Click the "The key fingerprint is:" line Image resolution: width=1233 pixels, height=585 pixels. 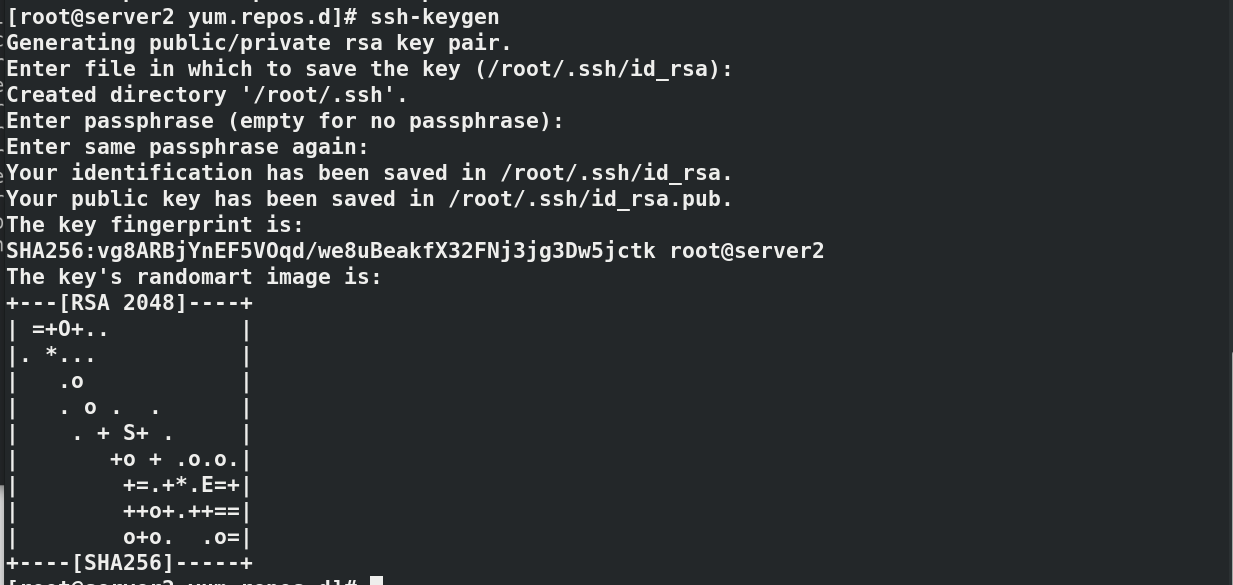coord(155,225)
